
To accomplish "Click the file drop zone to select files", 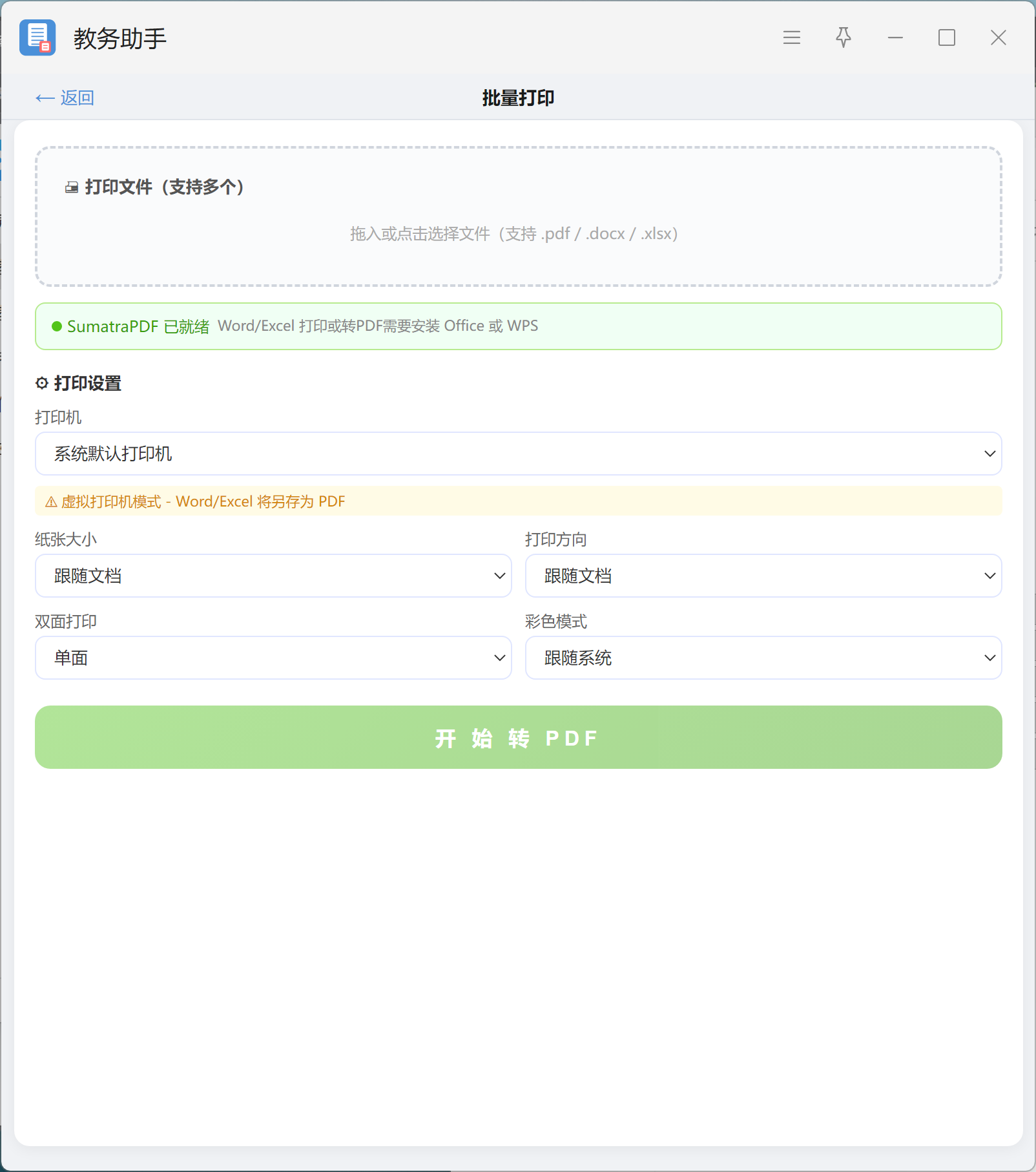I will (518, 216).
